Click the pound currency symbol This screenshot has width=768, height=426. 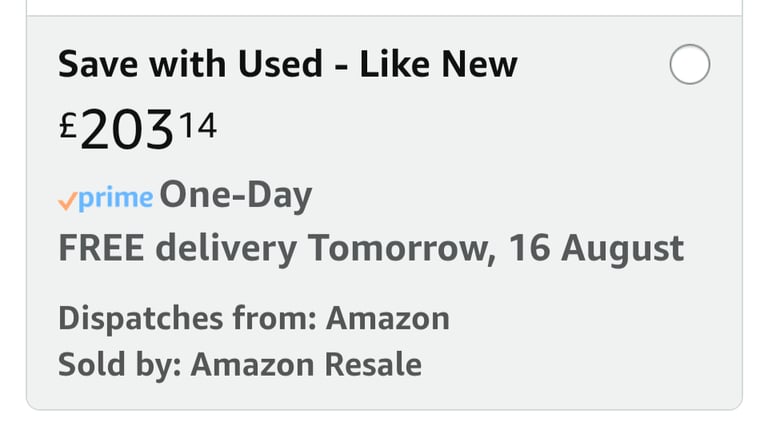pyautogui.click(x=68, y=125)
